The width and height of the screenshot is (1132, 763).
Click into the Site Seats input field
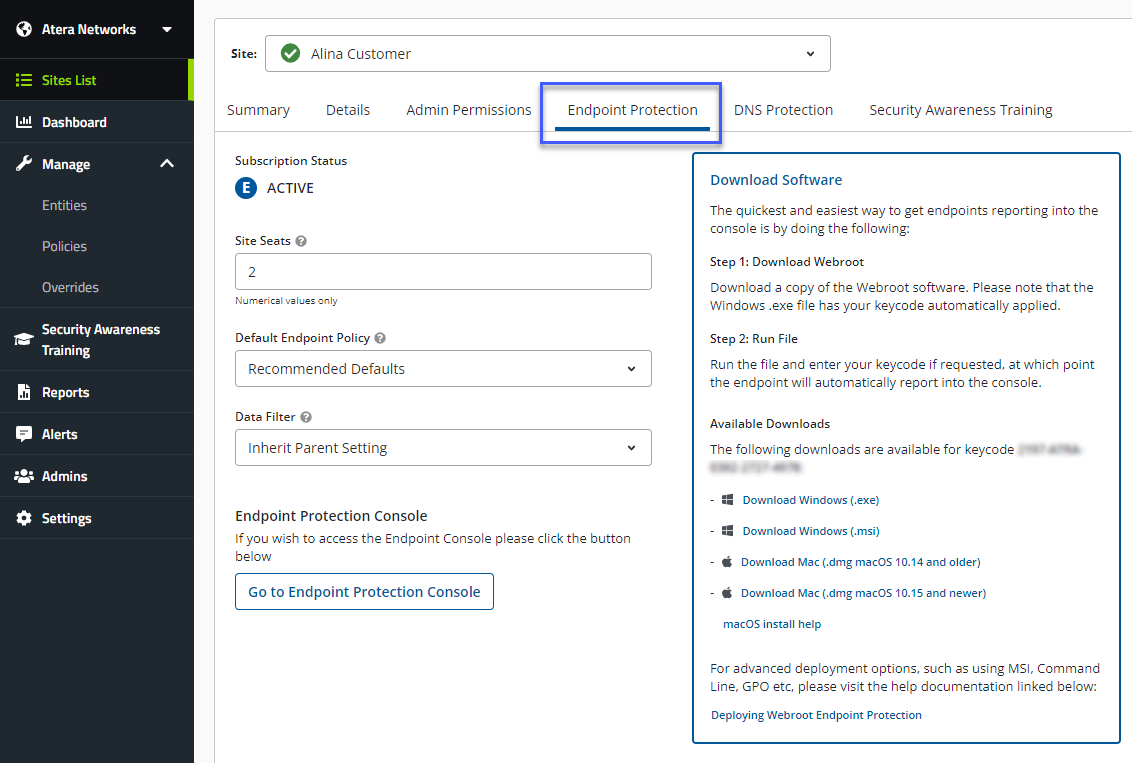[x=443, y=272]
